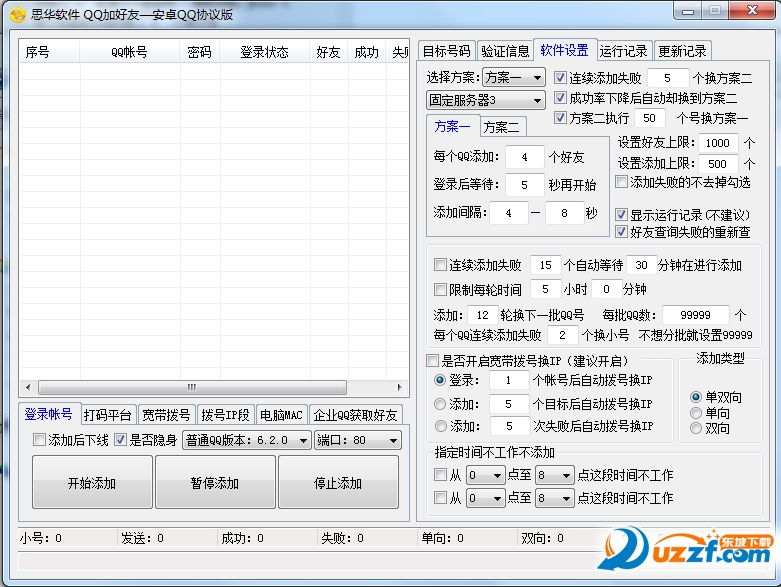This screenshot has height=587, width=781.
Task: Select 登录 个帐号后自动拨号换IP radio
Action: [440, 380]
